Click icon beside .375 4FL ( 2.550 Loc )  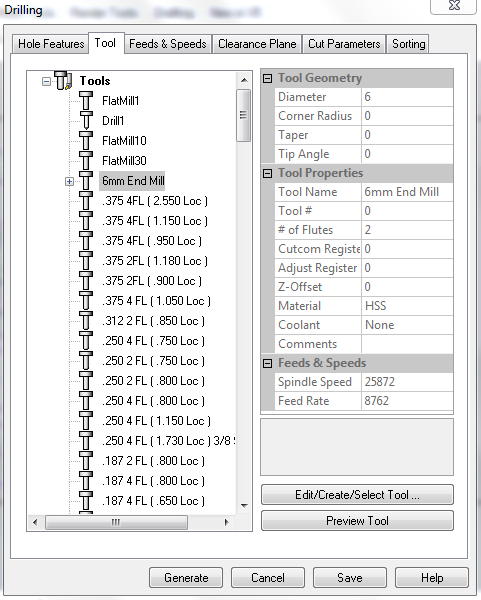[86, 201]
